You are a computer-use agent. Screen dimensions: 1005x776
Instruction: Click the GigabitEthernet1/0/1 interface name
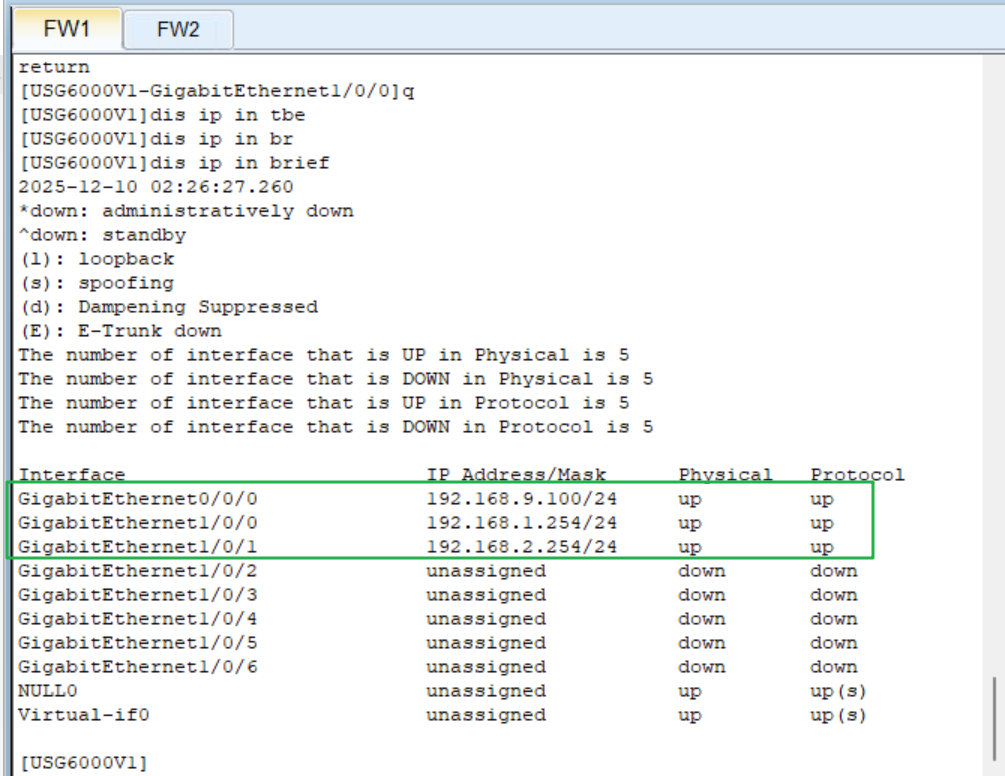coord(138,547)
